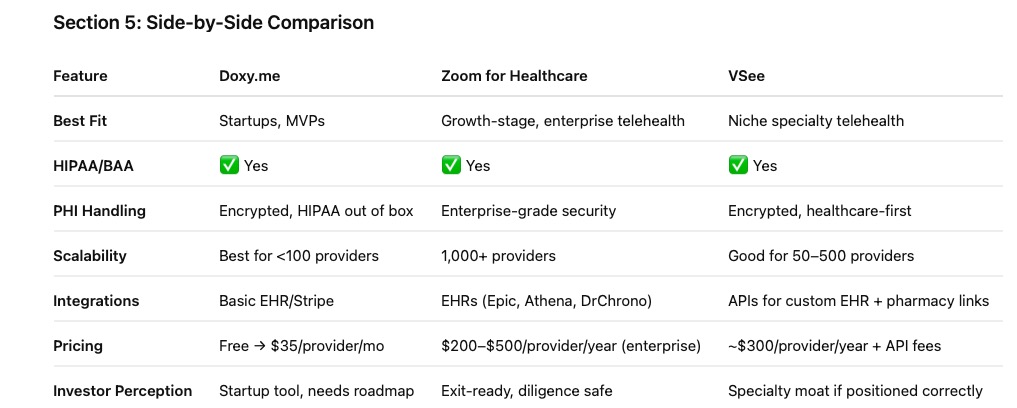Click the Niche specialty telehealth cell
This screenshot has height=408, width=1017.
(x=816, y=121)
